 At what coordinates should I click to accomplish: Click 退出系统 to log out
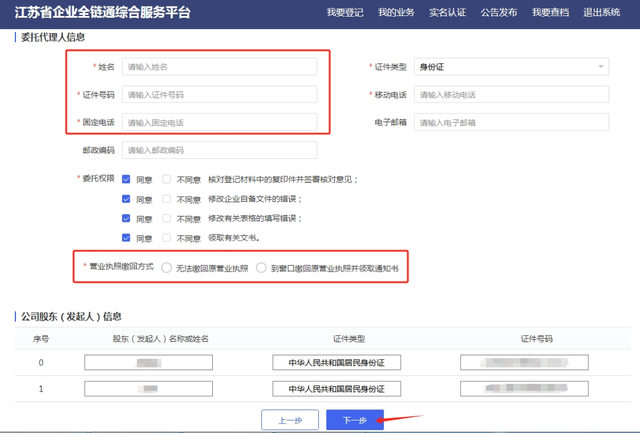tap(602, 13)
